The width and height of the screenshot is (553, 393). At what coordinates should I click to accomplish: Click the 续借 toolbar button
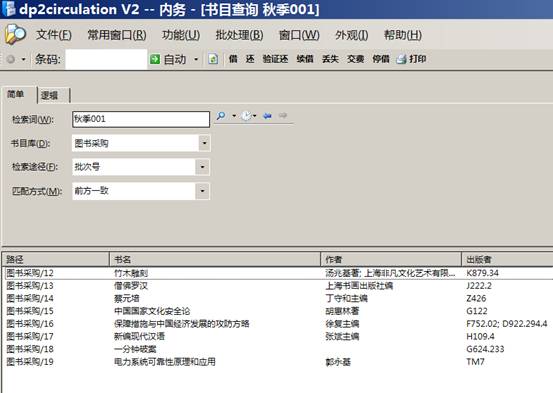pos(305,59)
